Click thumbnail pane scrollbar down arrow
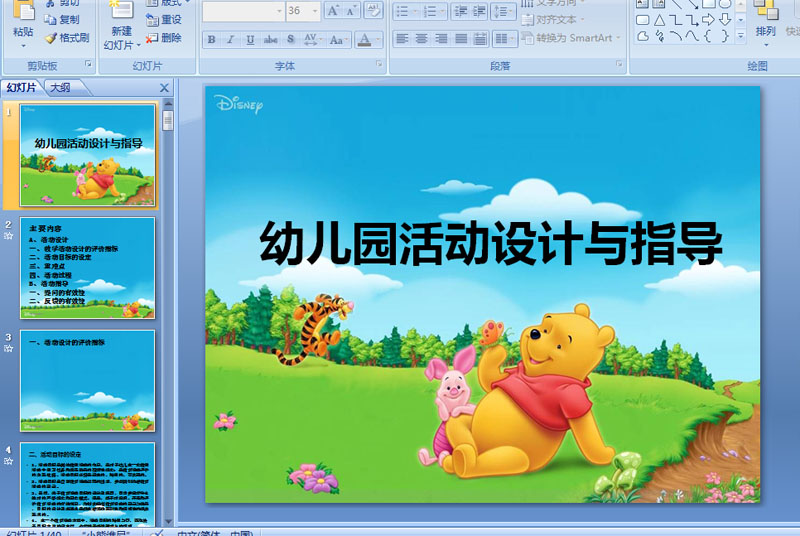The image size is (800, 536). click(168, 522)
